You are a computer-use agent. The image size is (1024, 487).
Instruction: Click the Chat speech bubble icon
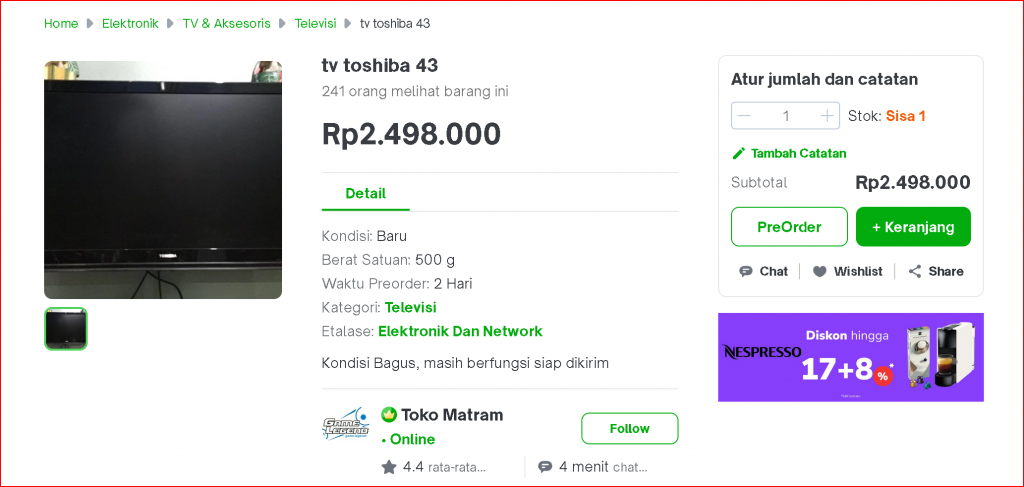pos(746,272)
